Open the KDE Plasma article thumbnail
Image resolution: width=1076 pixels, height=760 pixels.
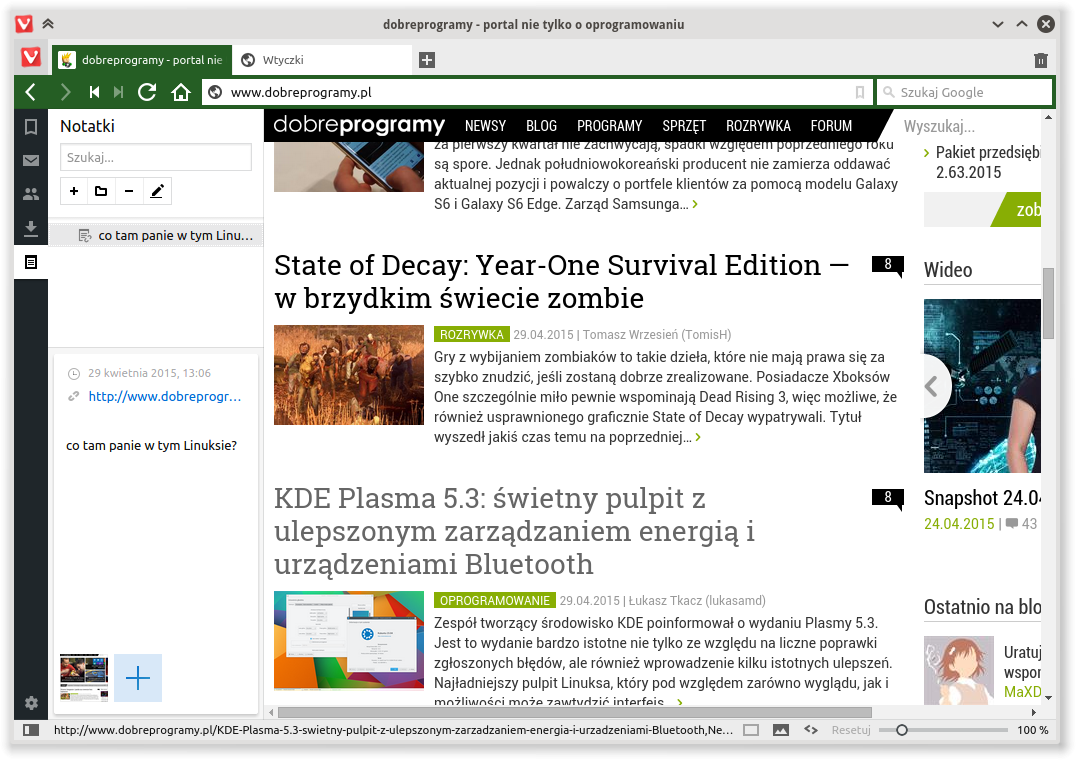(349, 640)
